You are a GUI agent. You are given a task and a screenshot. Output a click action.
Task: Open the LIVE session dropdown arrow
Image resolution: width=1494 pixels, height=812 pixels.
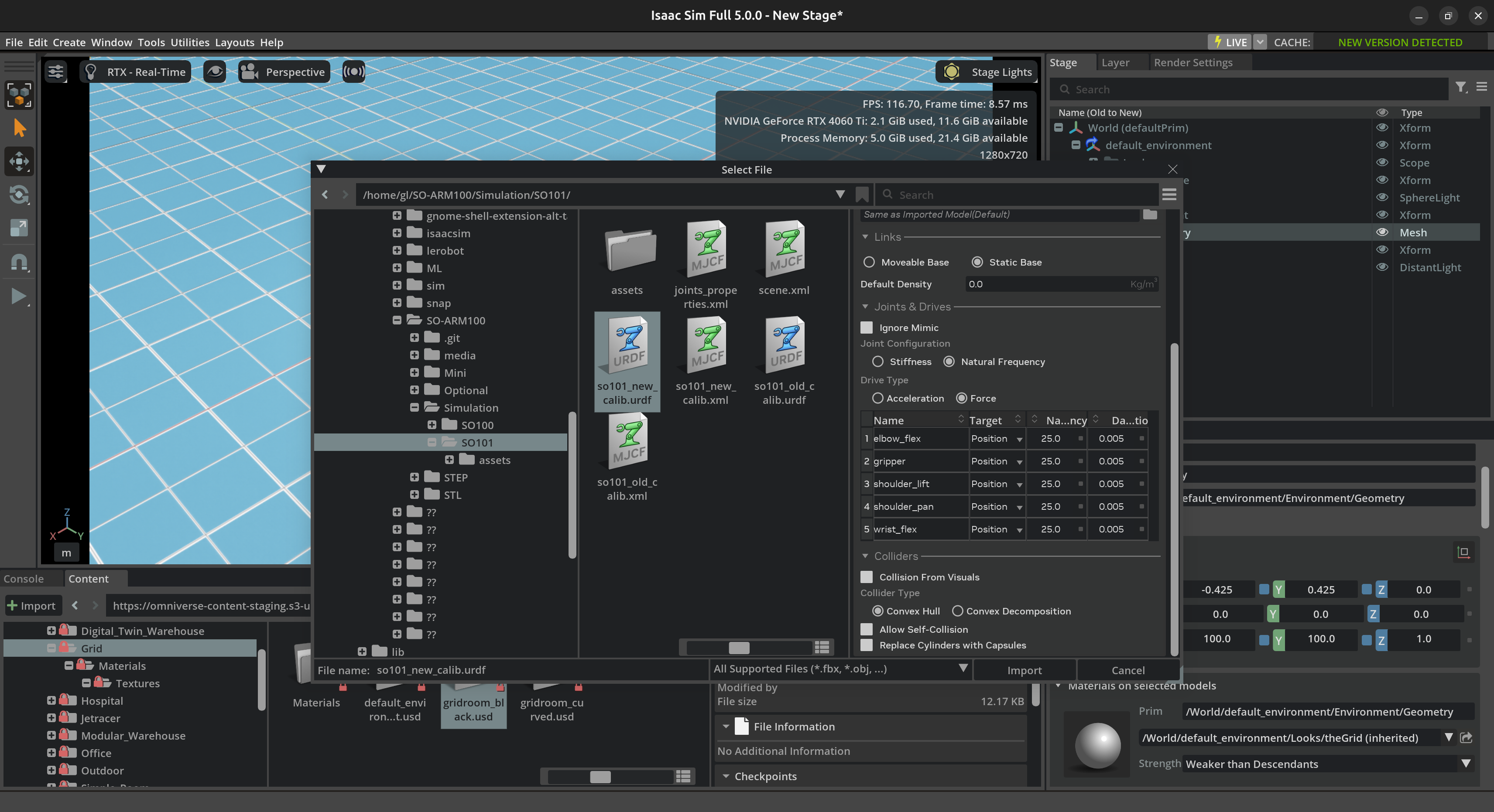tap(1260, 42)
